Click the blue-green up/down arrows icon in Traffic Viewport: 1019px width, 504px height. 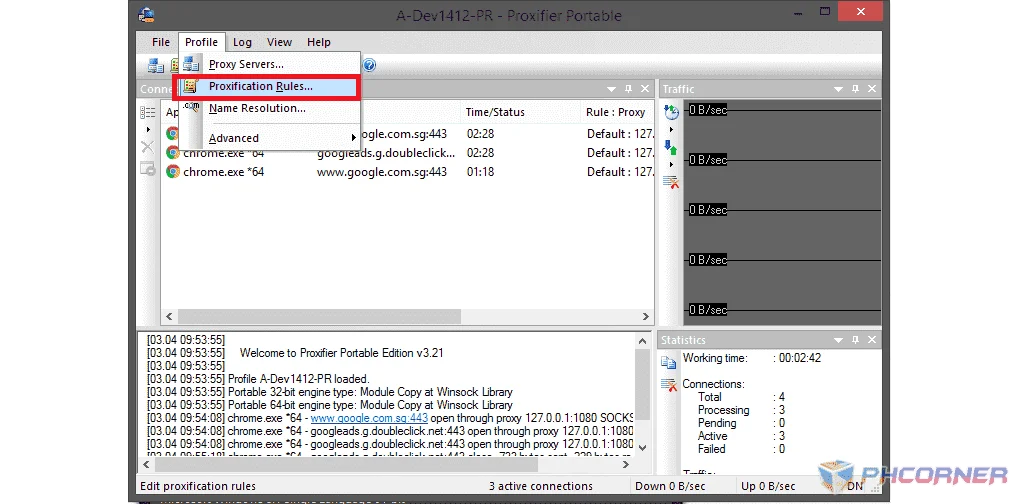click(671, 147)
